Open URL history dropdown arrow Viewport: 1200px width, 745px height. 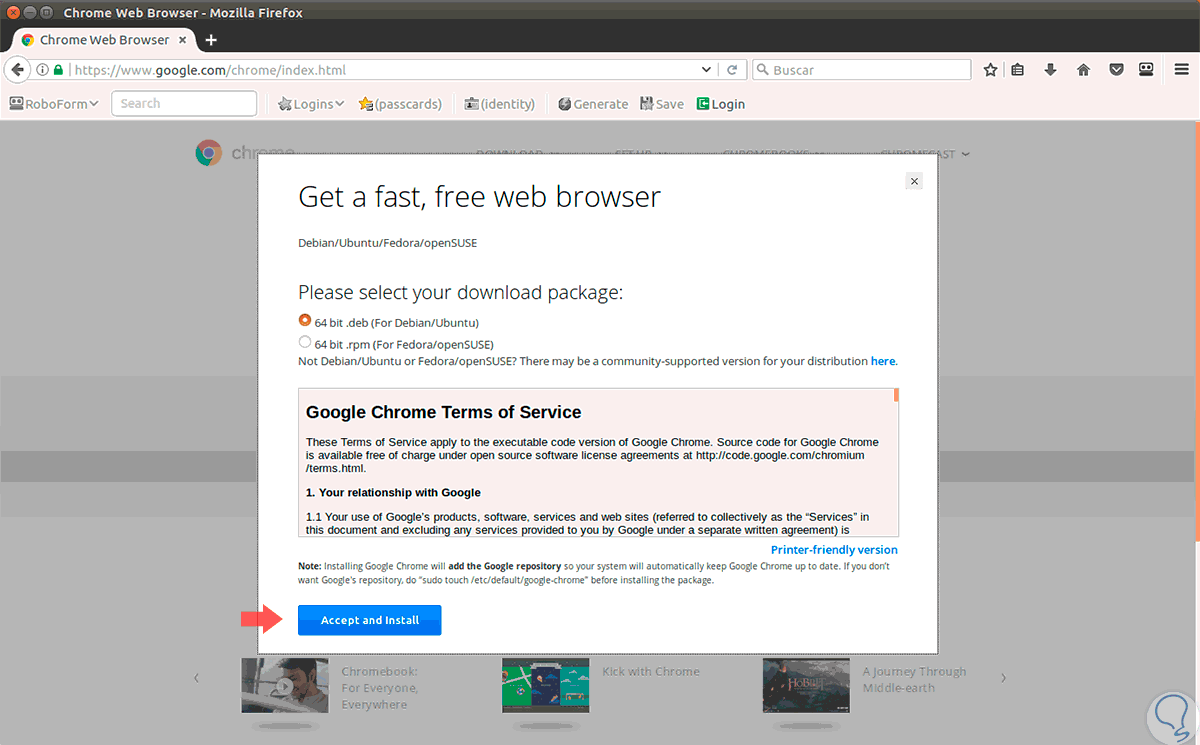[x=706, y=70]
